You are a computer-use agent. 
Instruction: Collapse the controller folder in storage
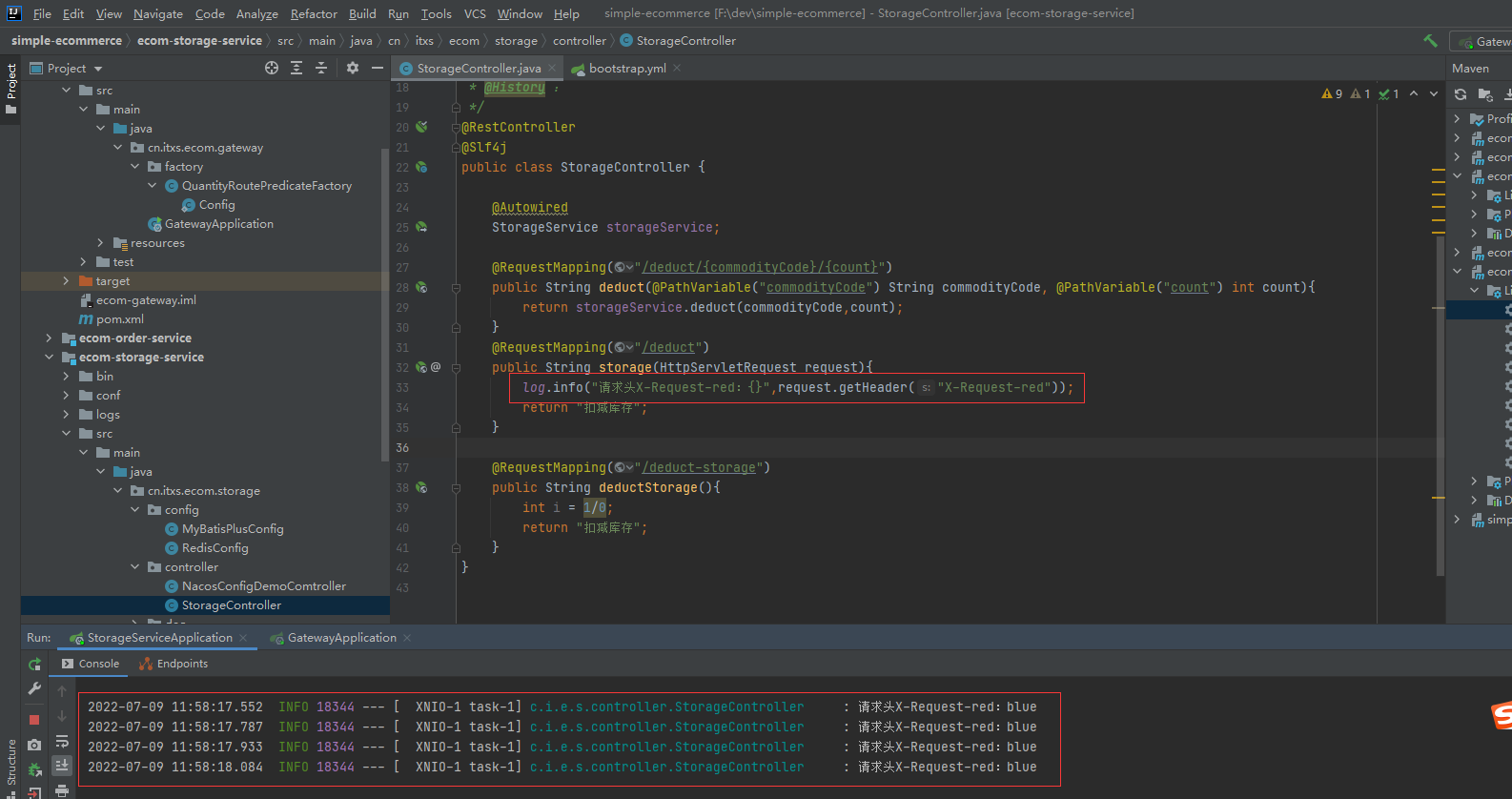click(x=135, y=566)
